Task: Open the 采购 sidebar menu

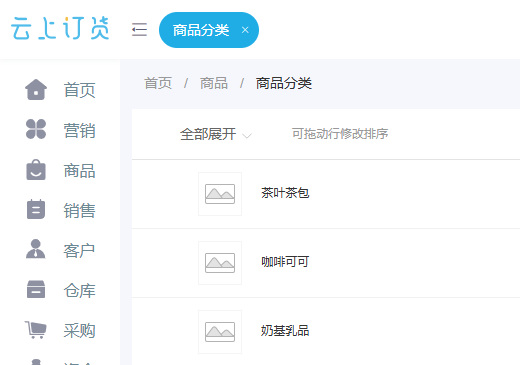Action: (79, 331)
